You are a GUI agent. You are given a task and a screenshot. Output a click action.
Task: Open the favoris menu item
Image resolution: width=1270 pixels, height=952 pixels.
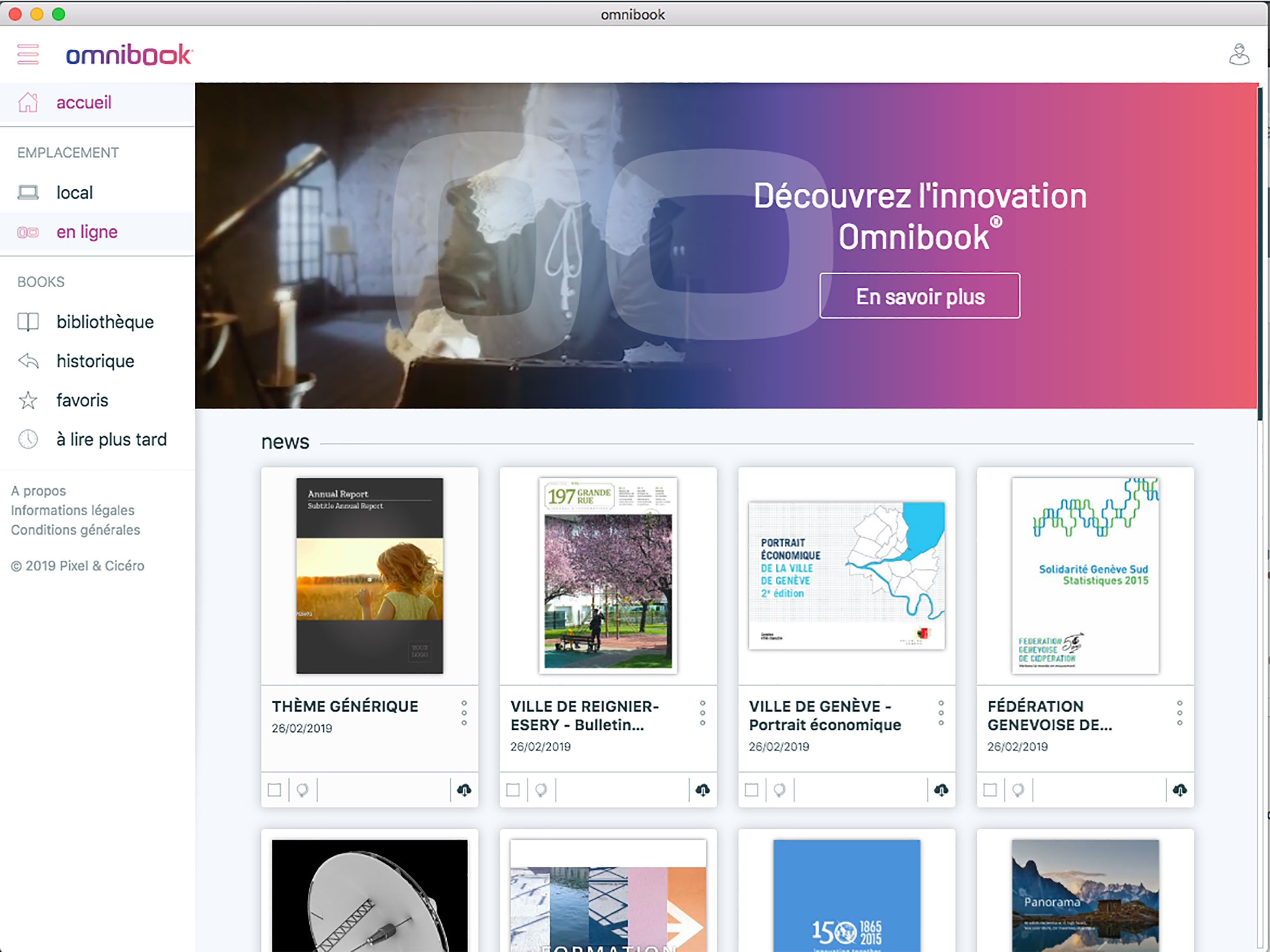[98, 400]
